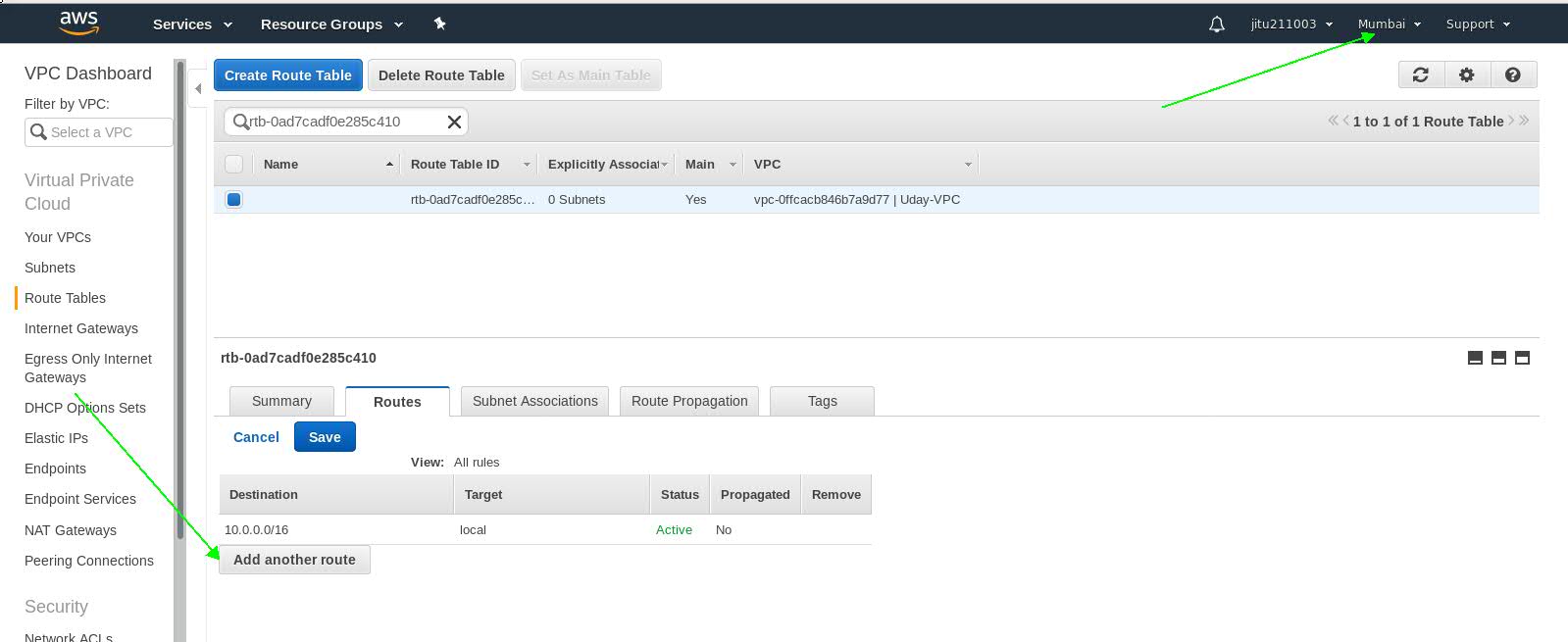
Task: Go to next page of route tables
Action: [x=1511, y=121]
